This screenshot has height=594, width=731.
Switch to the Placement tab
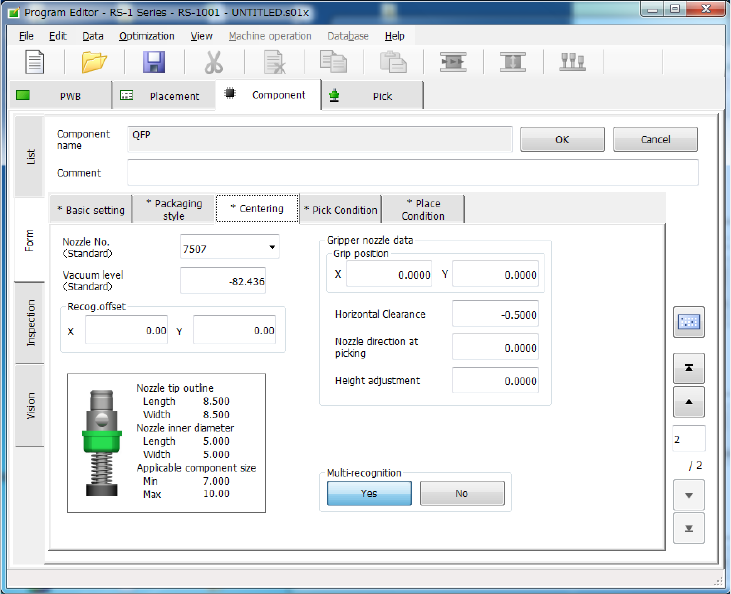click(164, 96)
